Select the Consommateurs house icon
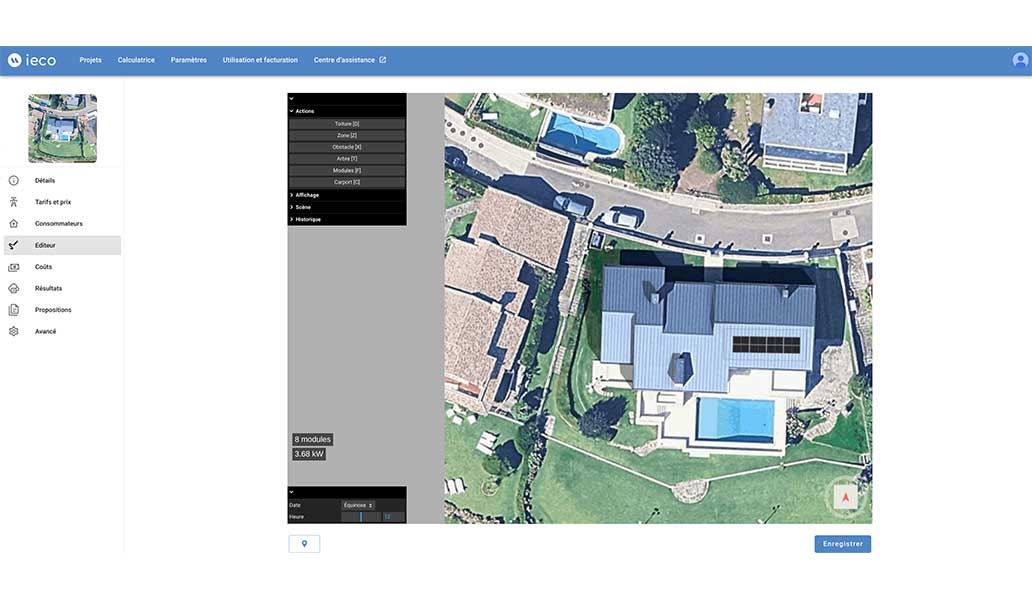This screenshot has width=1032, height=600. click(x=14, y=224)
